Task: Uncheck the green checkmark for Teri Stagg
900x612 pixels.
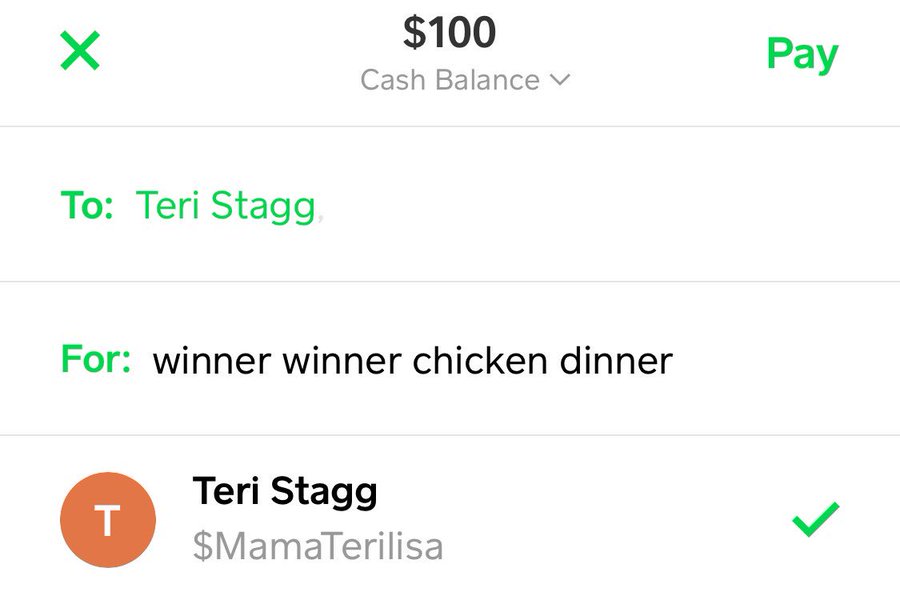Action: (x=815, y=520)
